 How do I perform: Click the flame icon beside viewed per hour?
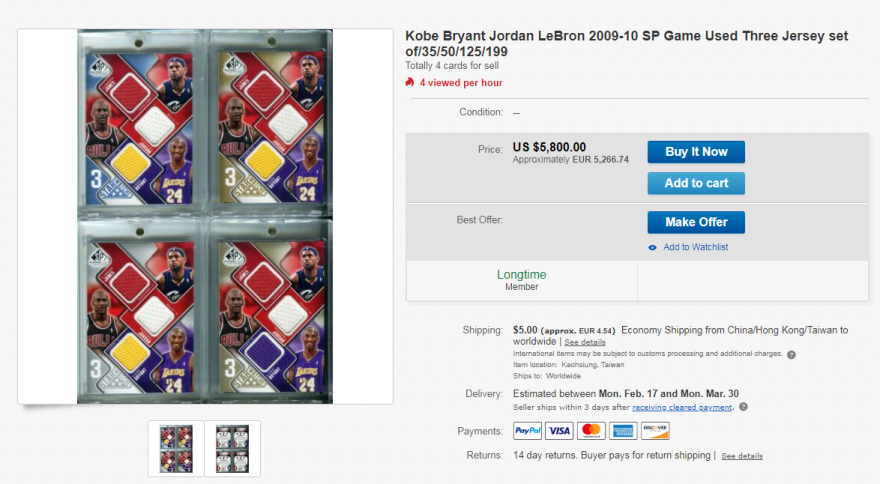point(409,82)
